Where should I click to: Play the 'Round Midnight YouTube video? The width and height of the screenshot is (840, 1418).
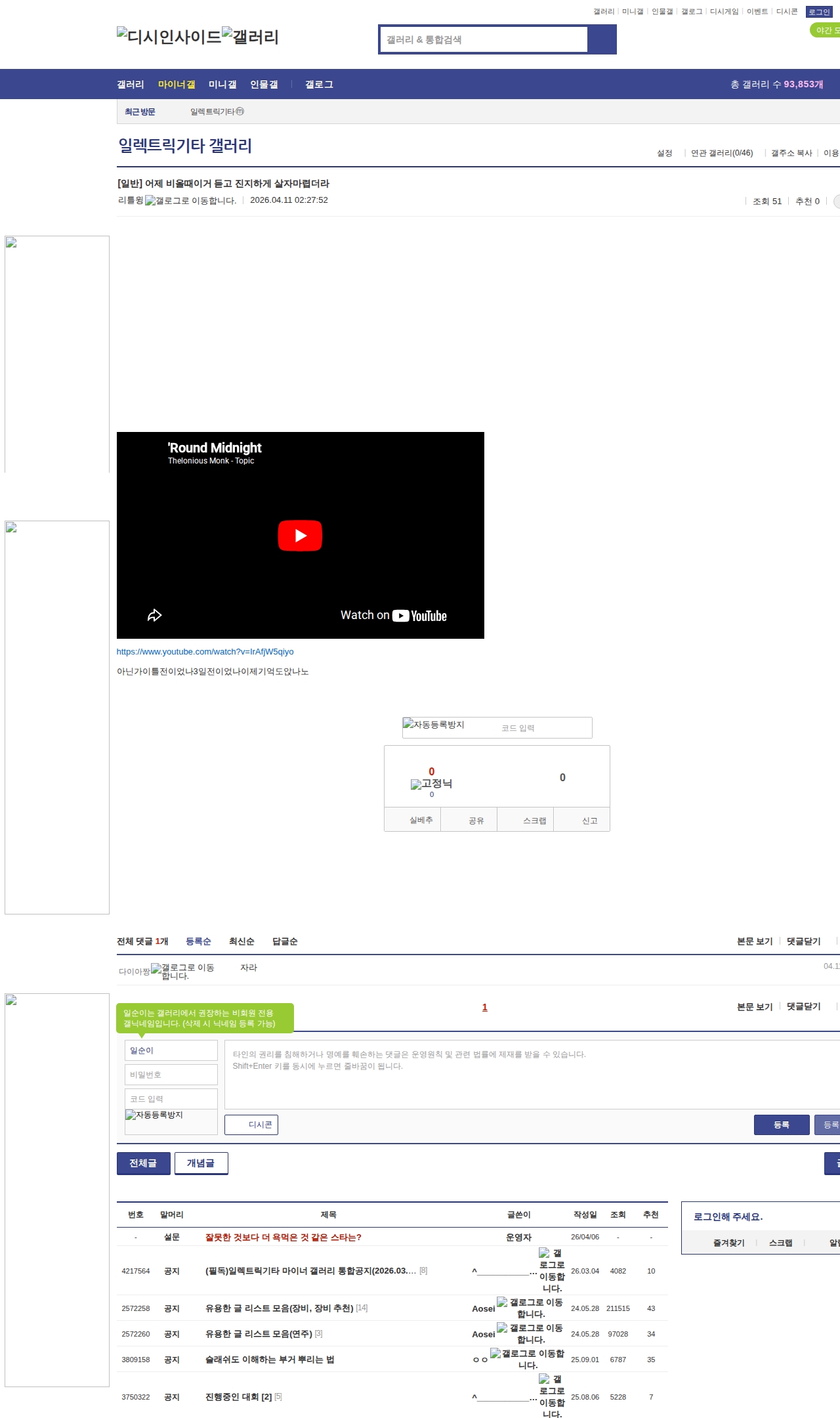pyautogui.click(x=300, y=536)
